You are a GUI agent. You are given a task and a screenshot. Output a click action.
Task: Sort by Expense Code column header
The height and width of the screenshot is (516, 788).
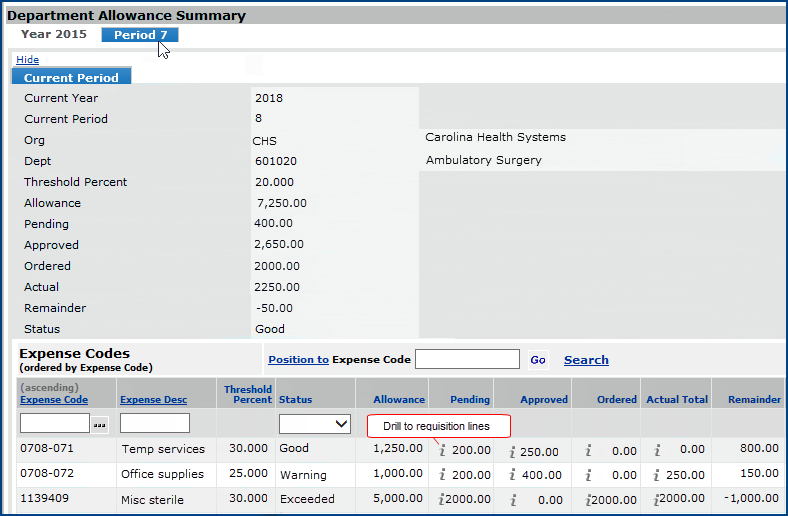pos(54,400)
